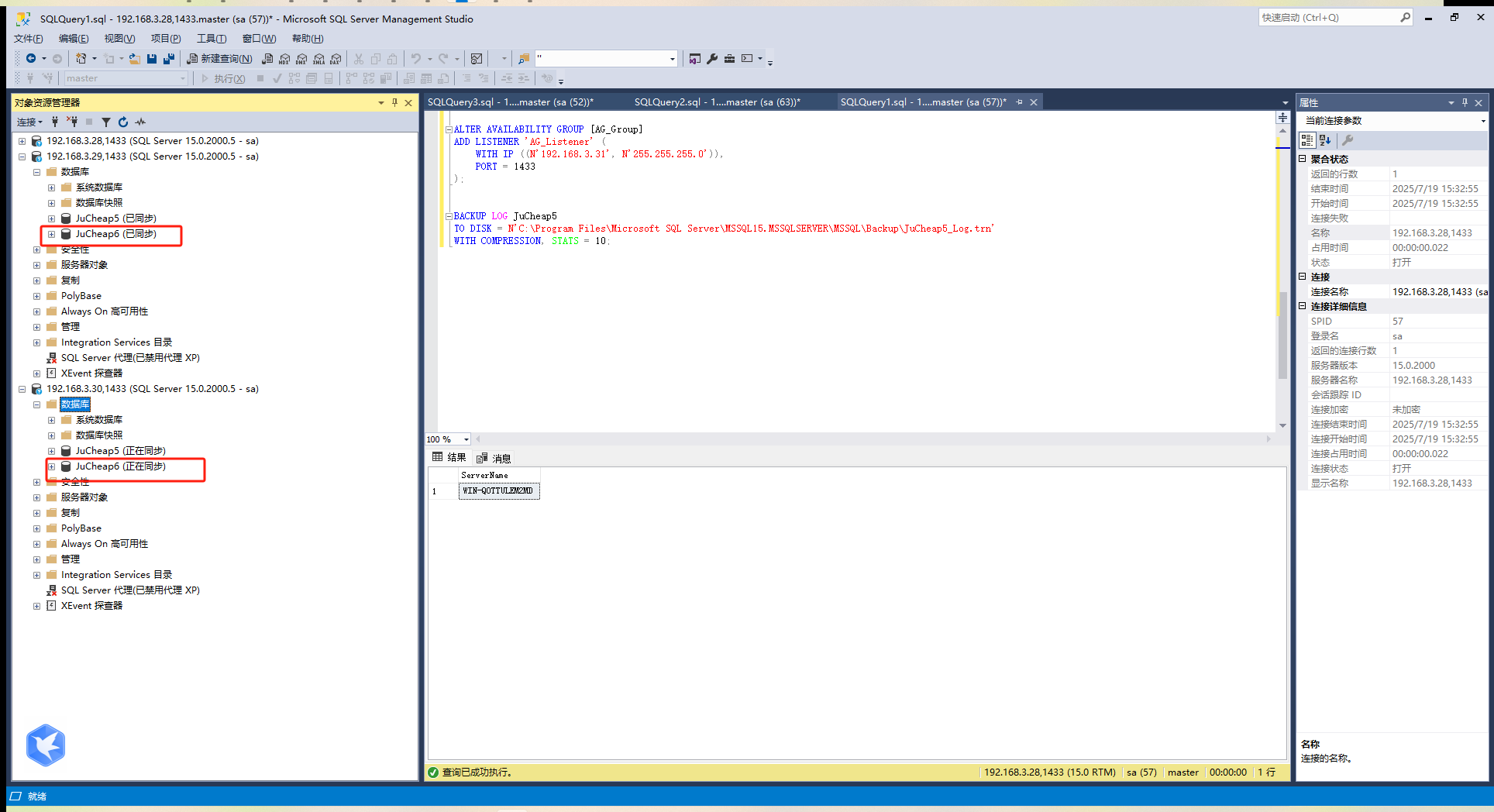Collapse the 192.168.3.30,1433 server node

click(22, 389)
